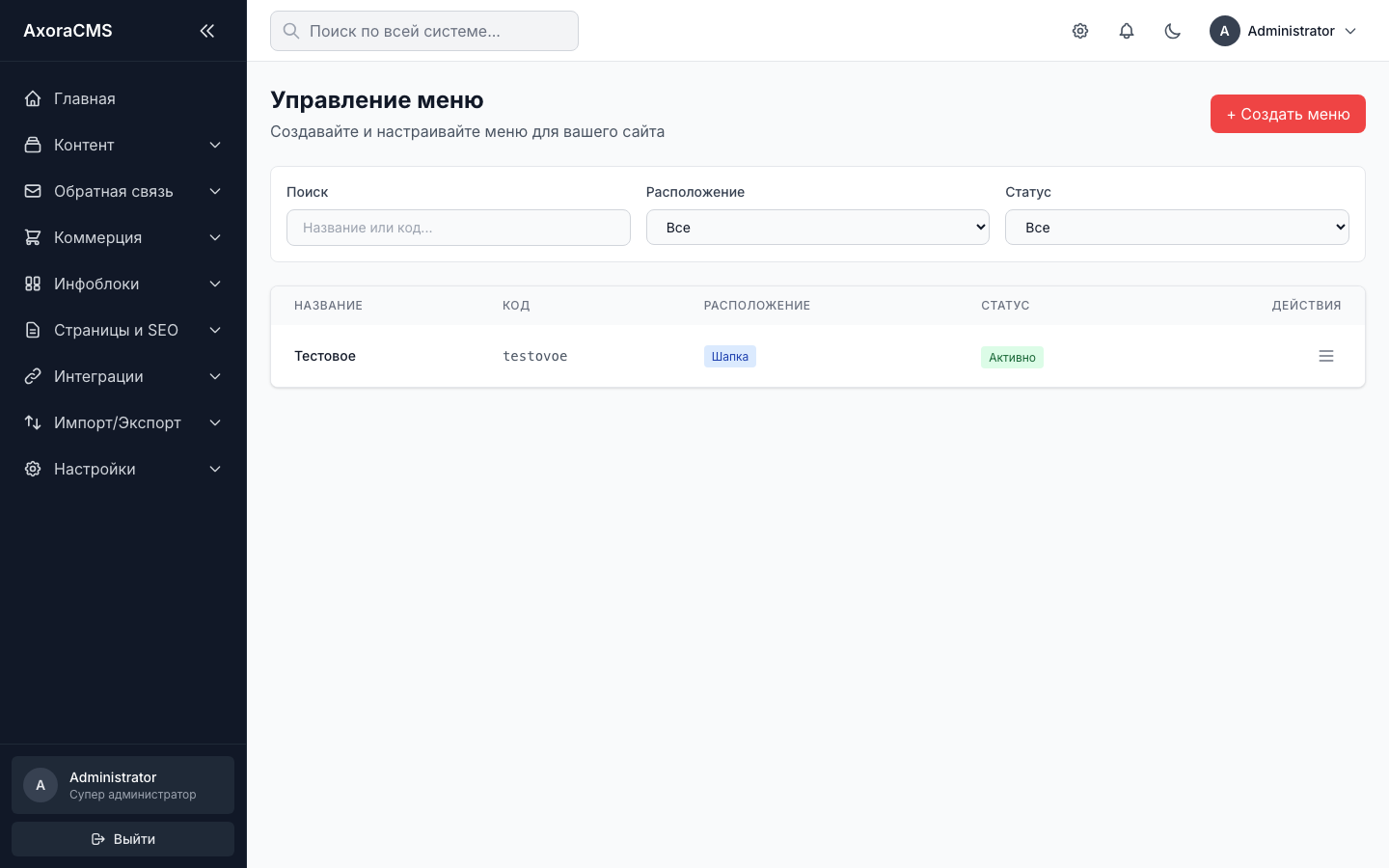The width and height of the screenshot is (1389, 868).
Task: Click the Инфоблоки grid icon
Action: [33, 284]
